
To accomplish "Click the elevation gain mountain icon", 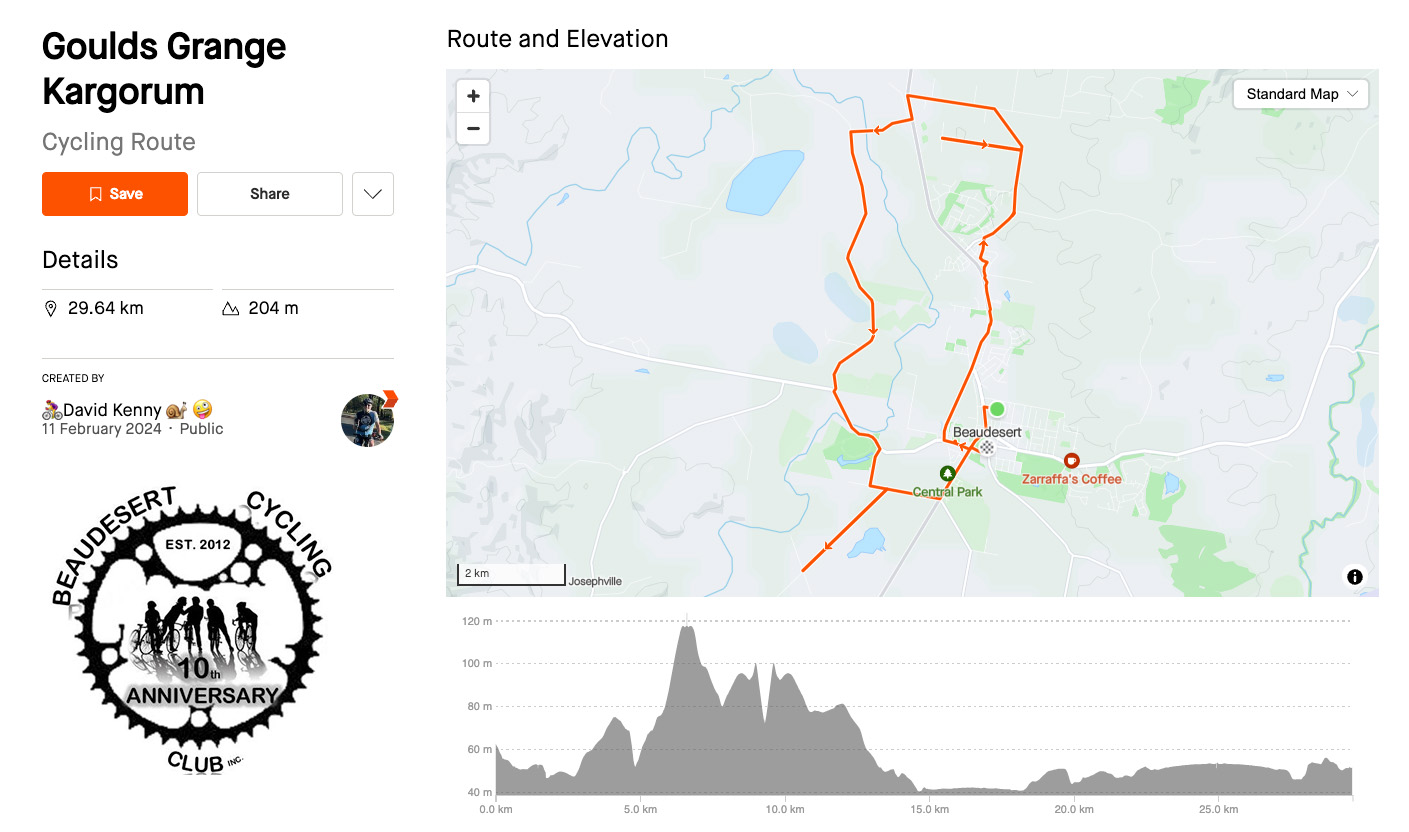I will pos(231,308).
